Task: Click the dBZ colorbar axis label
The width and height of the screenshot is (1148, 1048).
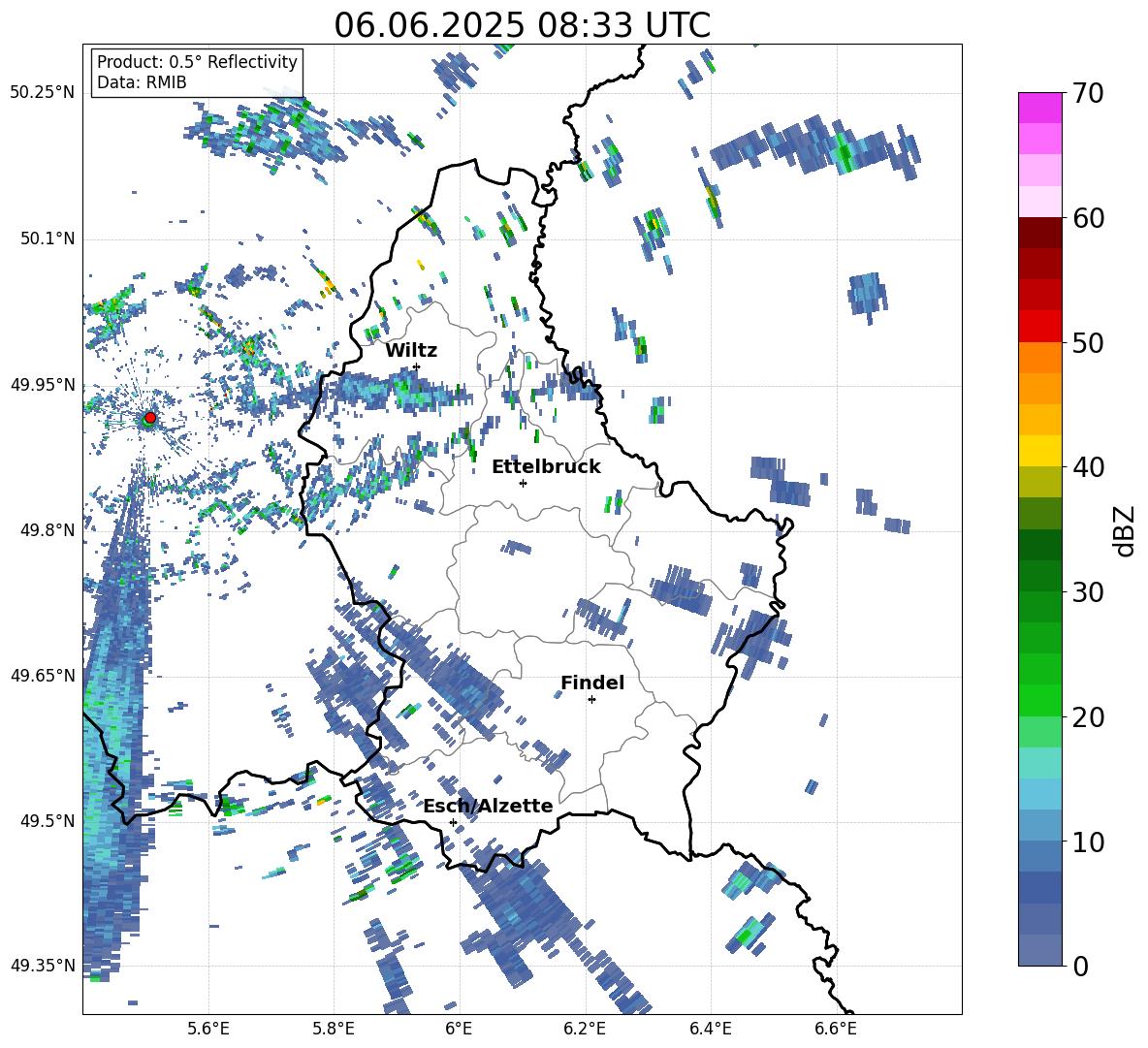Action: [x=1126, y=530]
